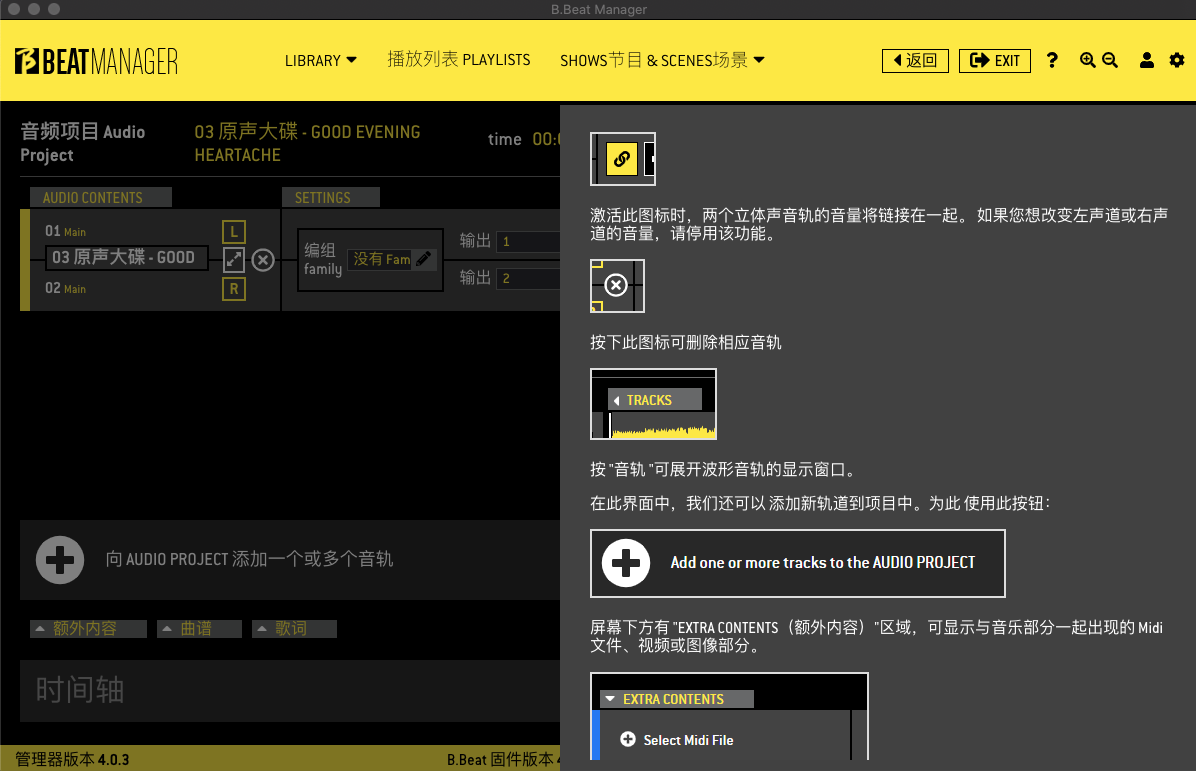The width and height of the screenshot is (1196, 771).
Task: Click the stereo link expand icon between L and R
Action: (x=234, y=260)
